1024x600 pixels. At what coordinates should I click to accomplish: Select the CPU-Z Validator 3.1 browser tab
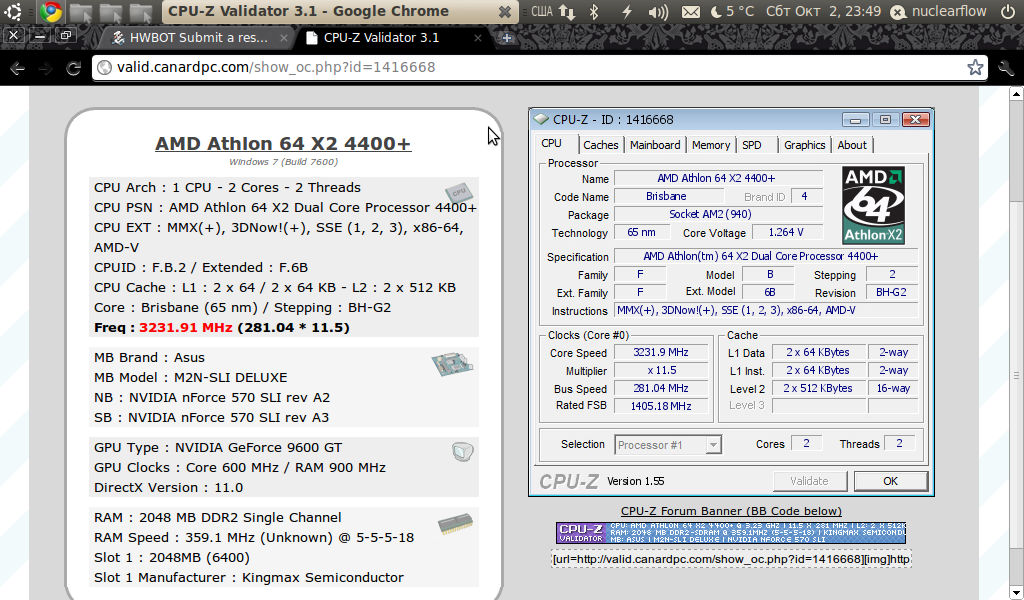coord(381,38)
